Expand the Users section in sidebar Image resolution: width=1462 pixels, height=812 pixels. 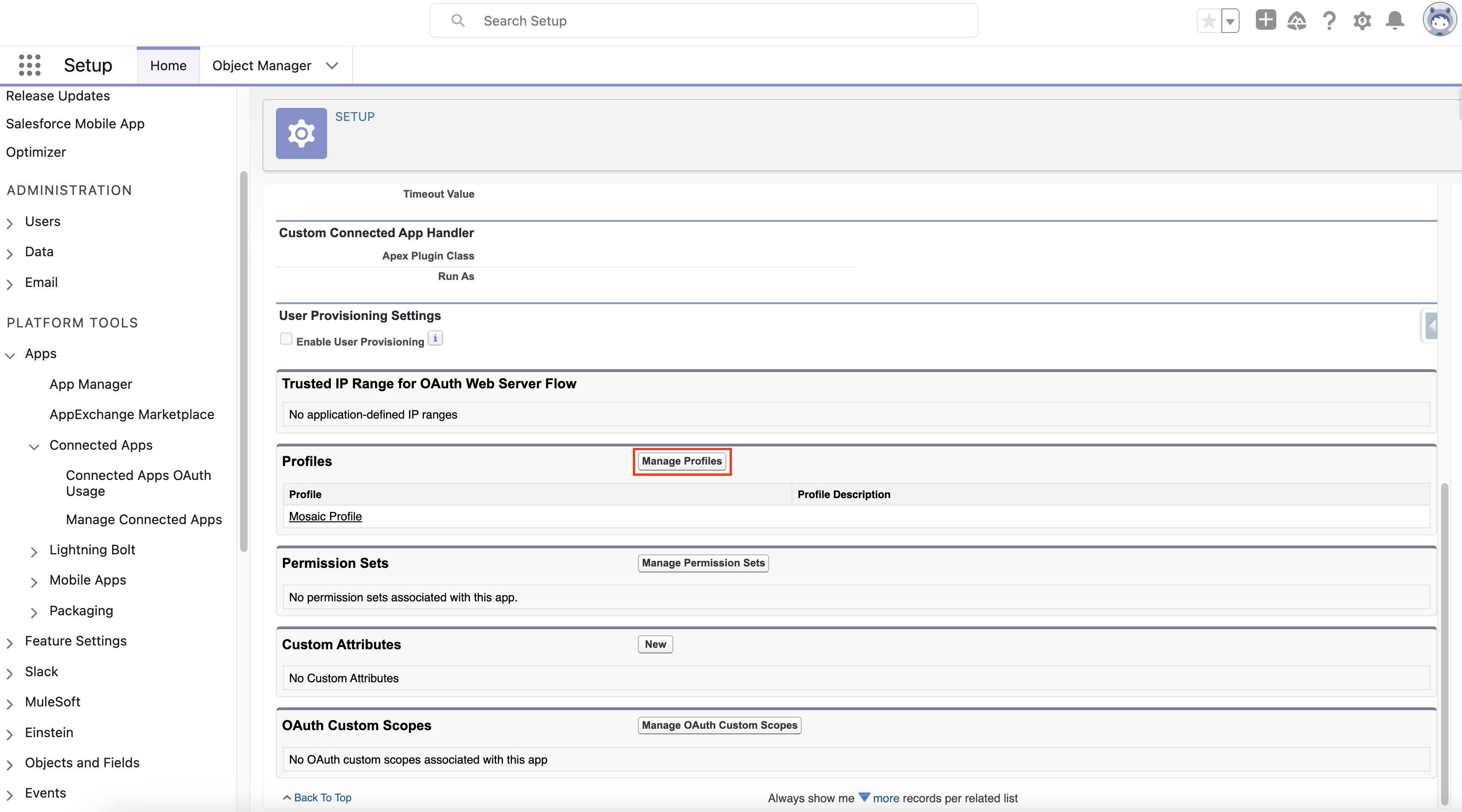(x=10, y=222)
